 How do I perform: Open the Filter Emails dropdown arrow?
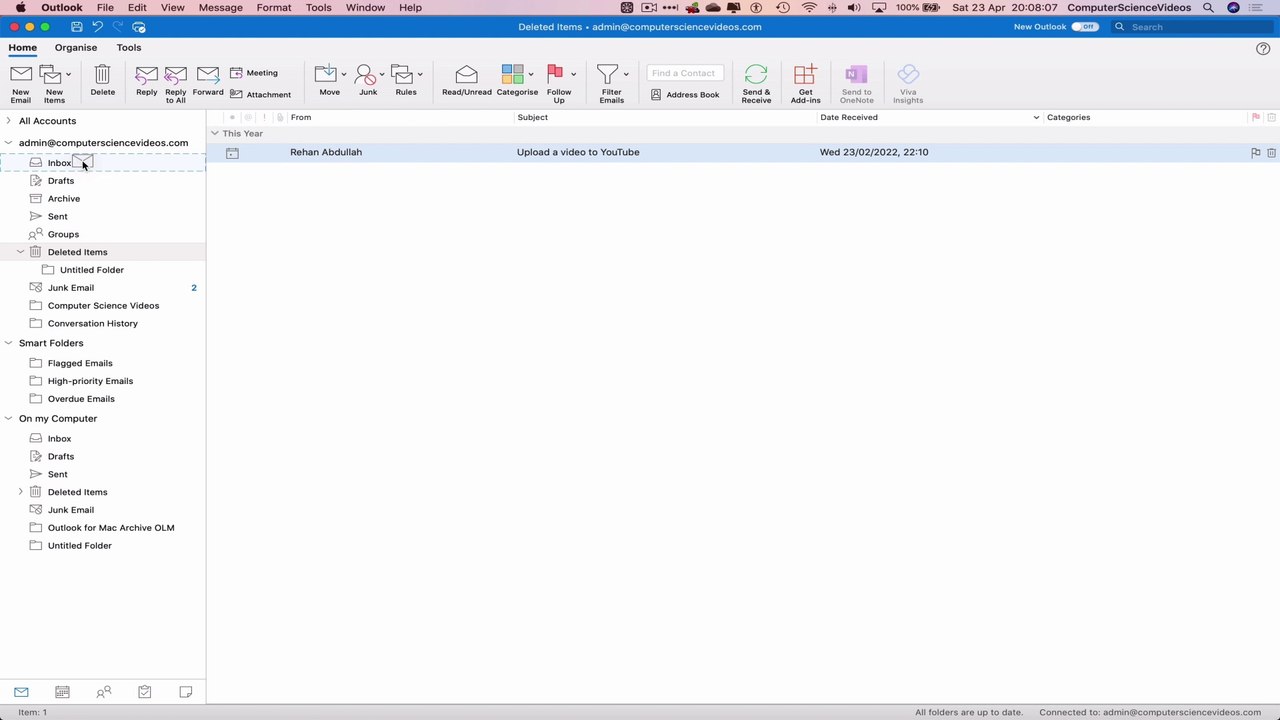(626, 74)
